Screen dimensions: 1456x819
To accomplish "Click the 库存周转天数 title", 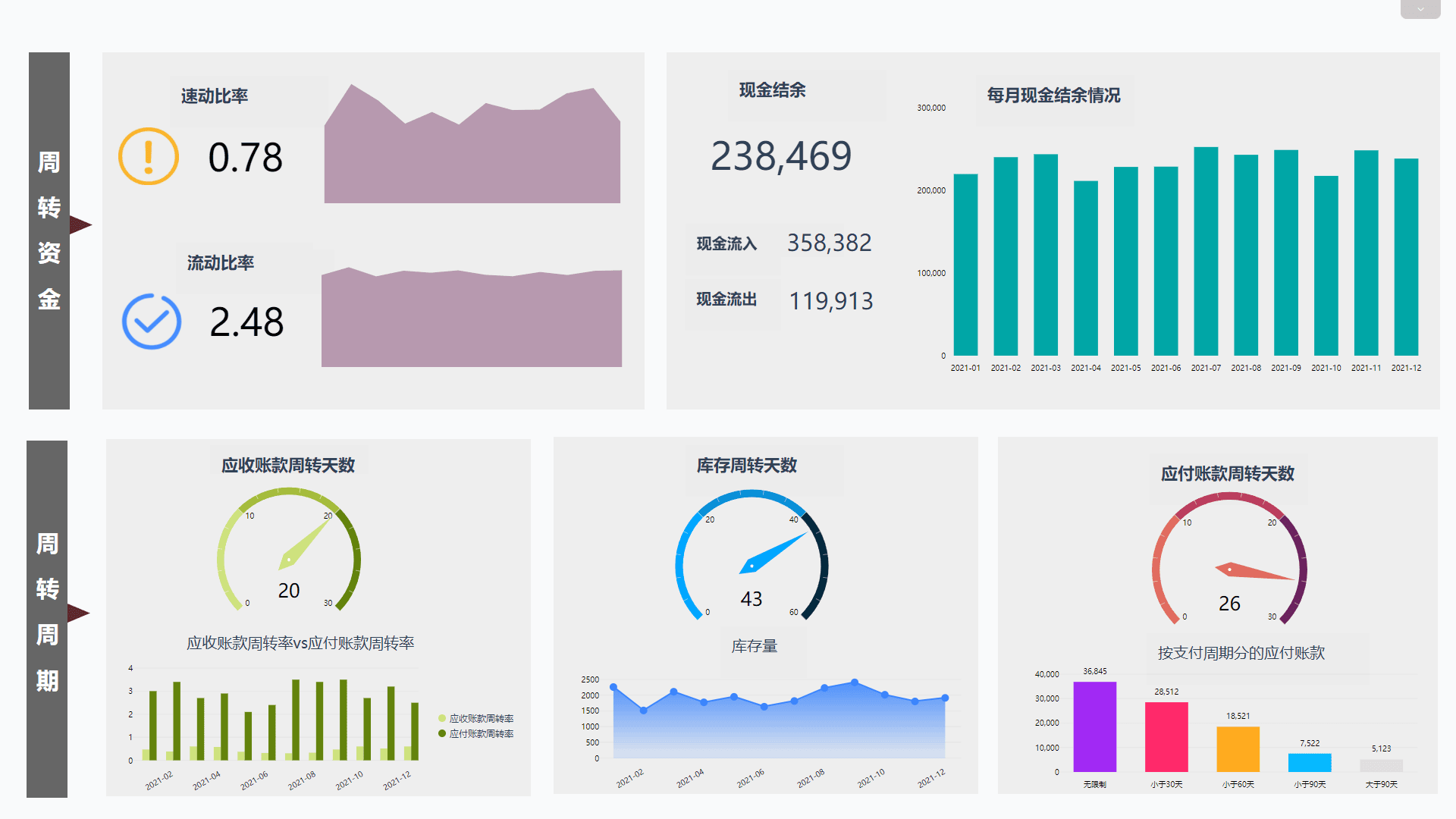I will coord(747,466).
